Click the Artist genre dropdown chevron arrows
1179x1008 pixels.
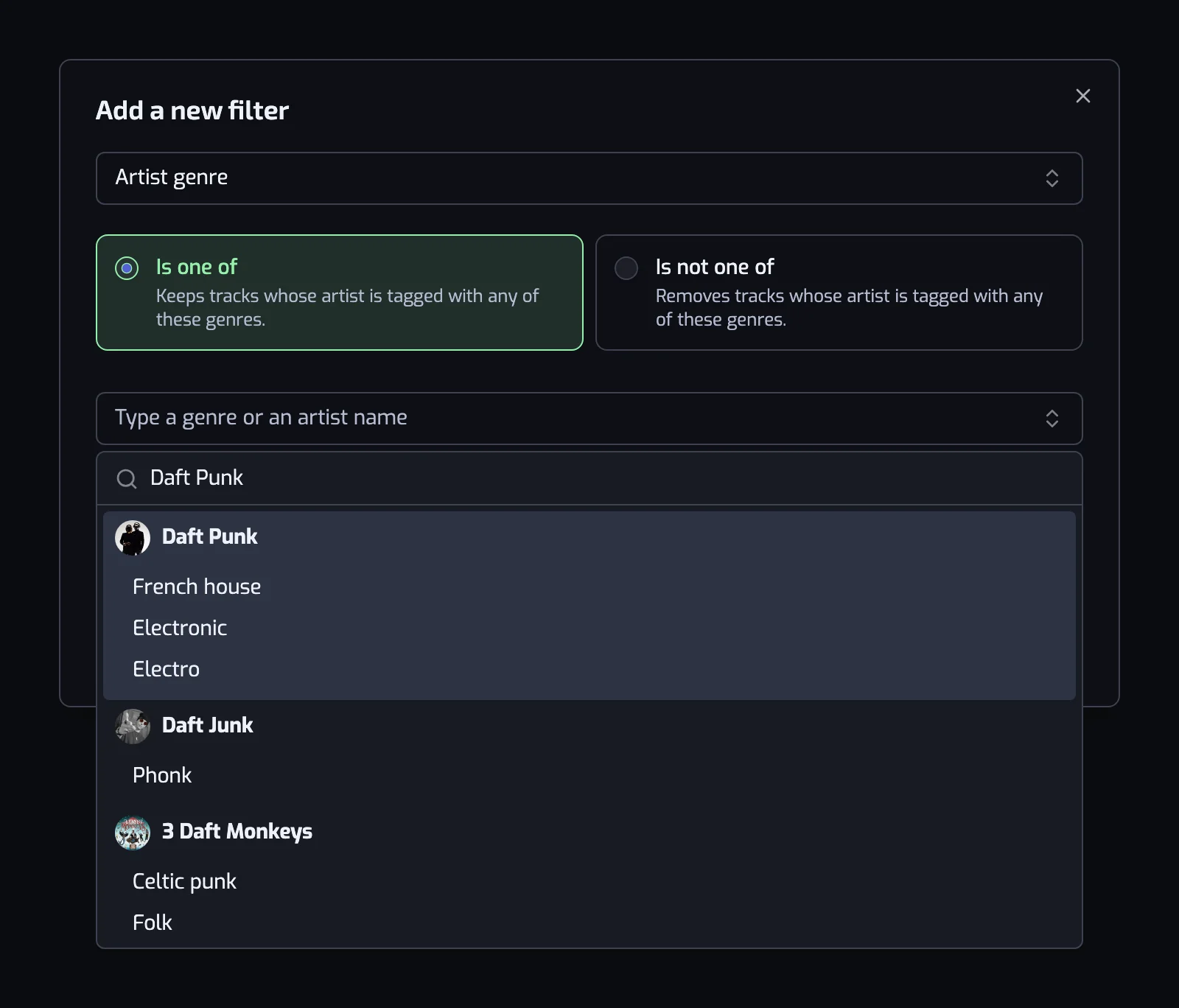1052,178
